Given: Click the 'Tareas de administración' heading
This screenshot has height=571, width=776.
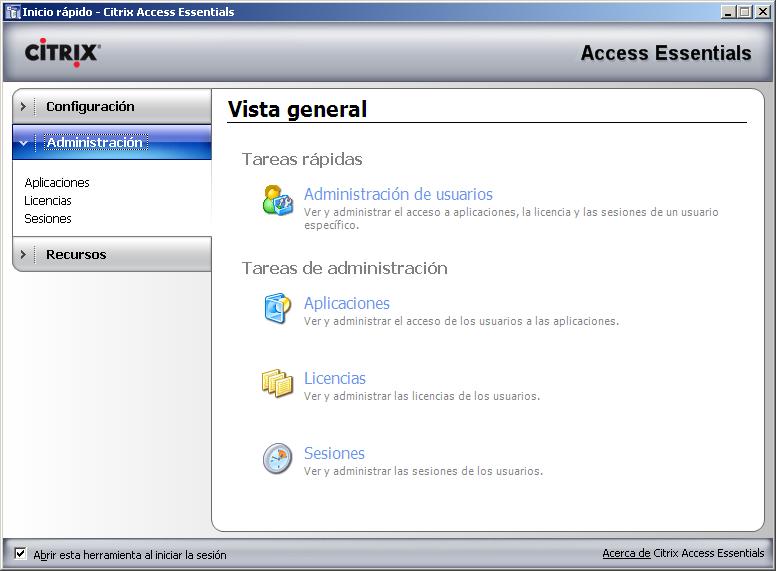Looking at the screenshot, I should pyautogui.click(x=344, y=268).
